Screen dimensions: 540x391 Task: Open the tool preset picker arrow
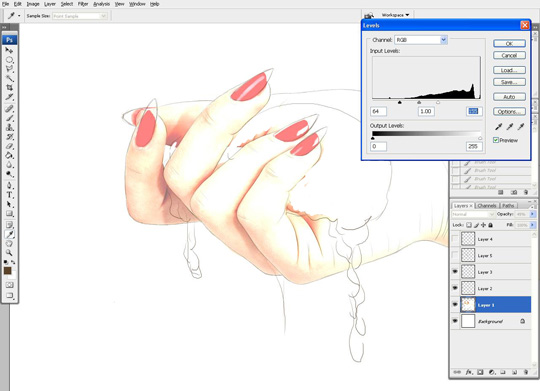pyautogui.click(x=19, y=16)
